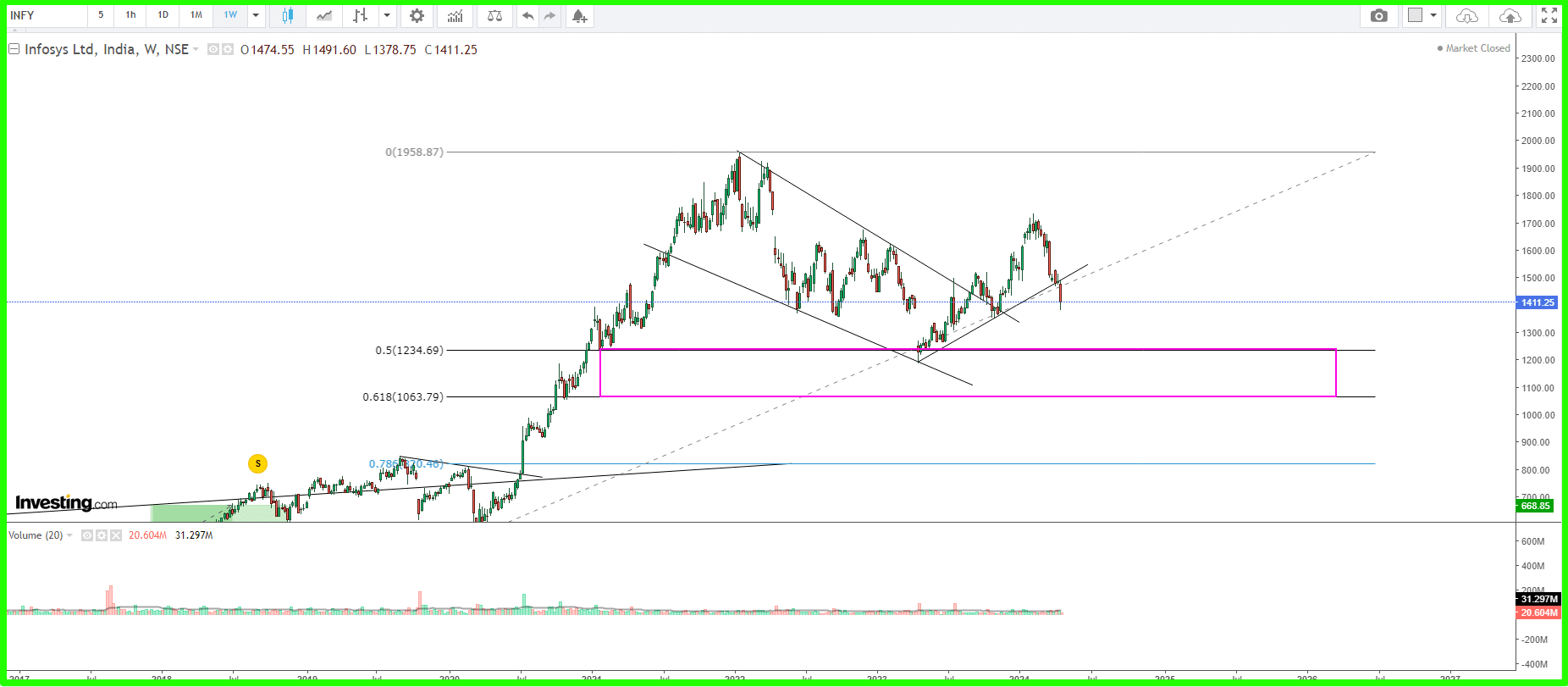Expand the Volume (20) dropdown arrow
The width and height of the screenshot is (1568, 687).
pos(69,535)
